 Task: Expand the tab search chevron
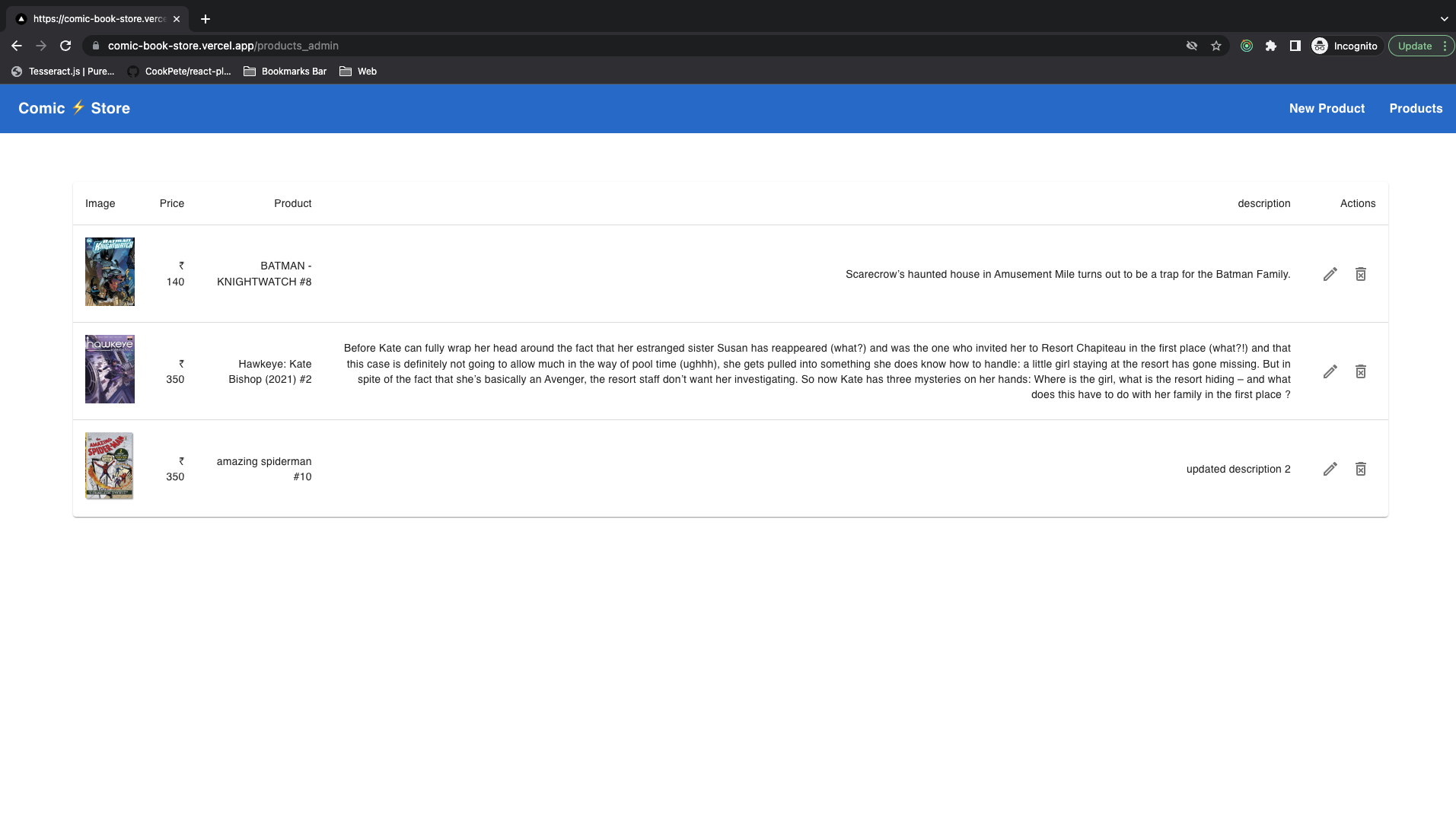1444,19
